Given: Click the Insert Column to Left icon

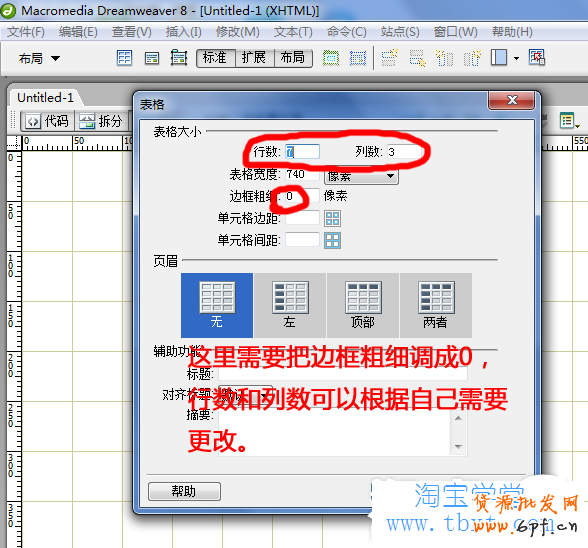Looking at the screenshot, I should [444, 58].
